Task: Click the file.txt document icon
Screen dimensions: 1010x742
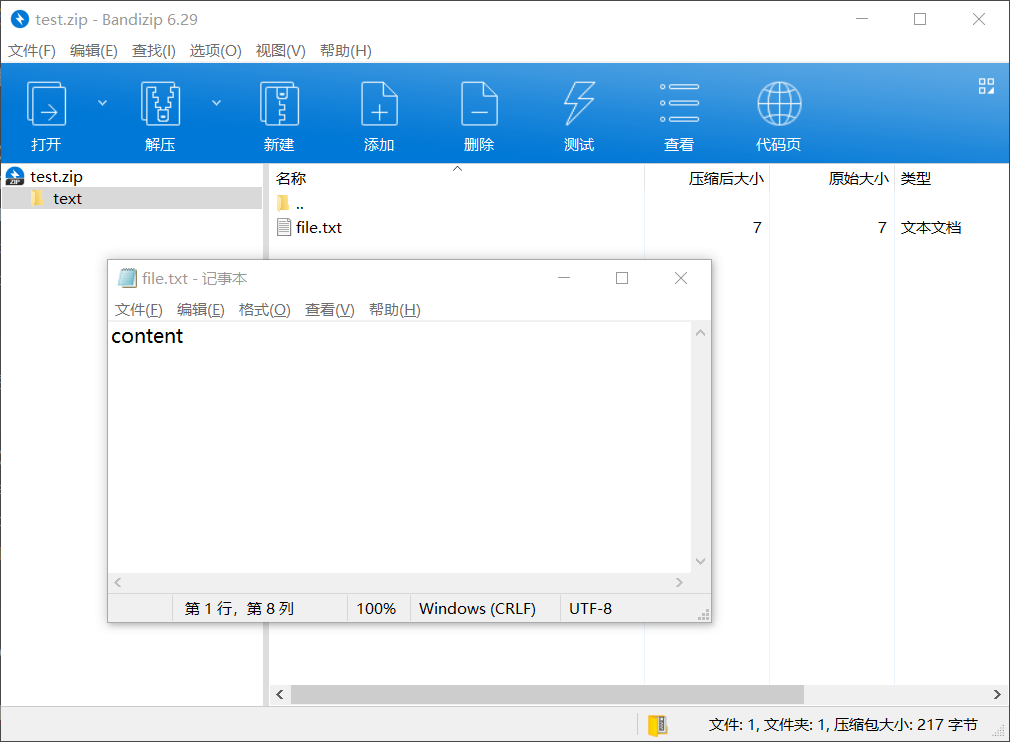Action: (x=283, y=227)
